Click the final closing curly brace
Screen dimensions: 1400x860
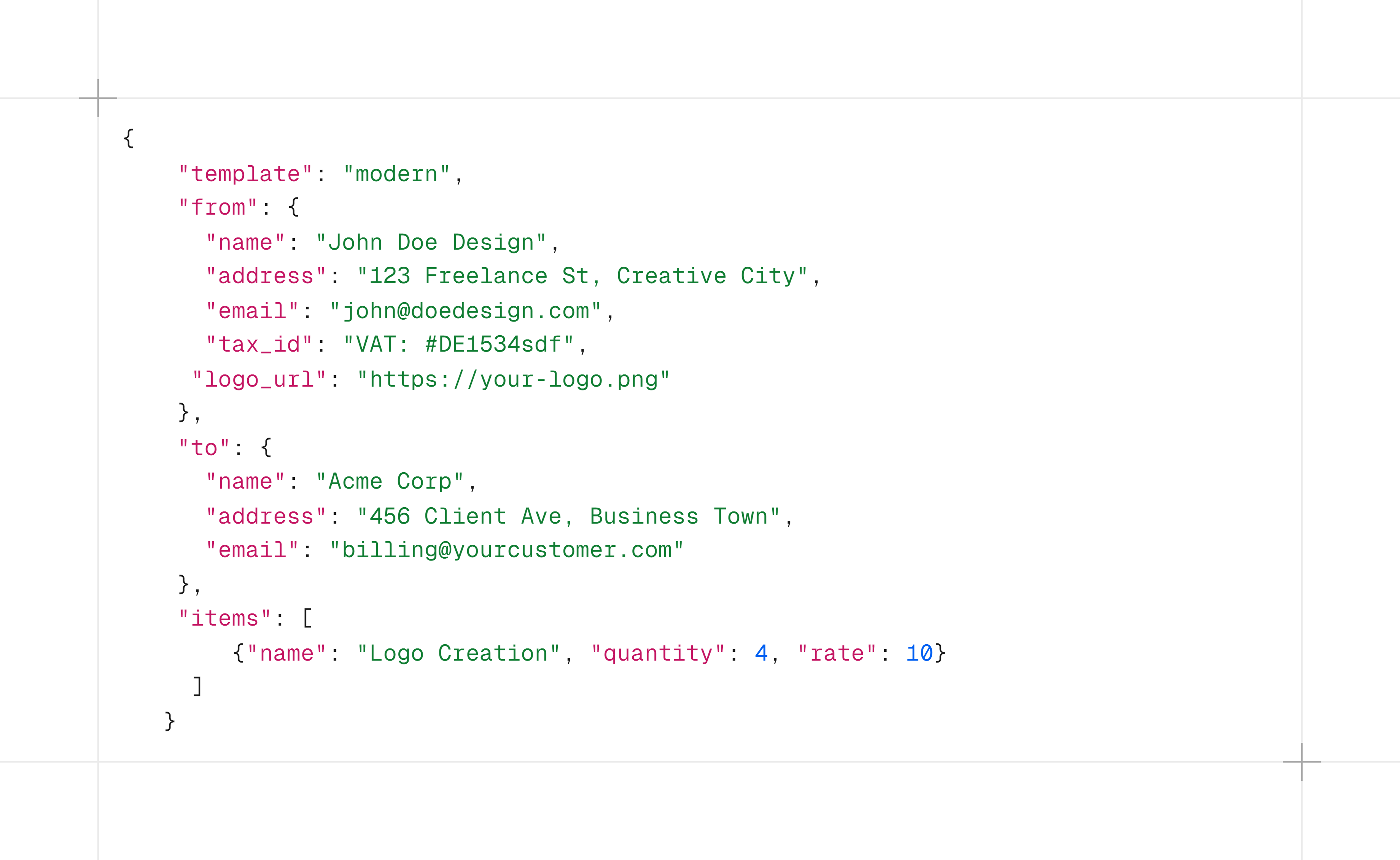170,721
